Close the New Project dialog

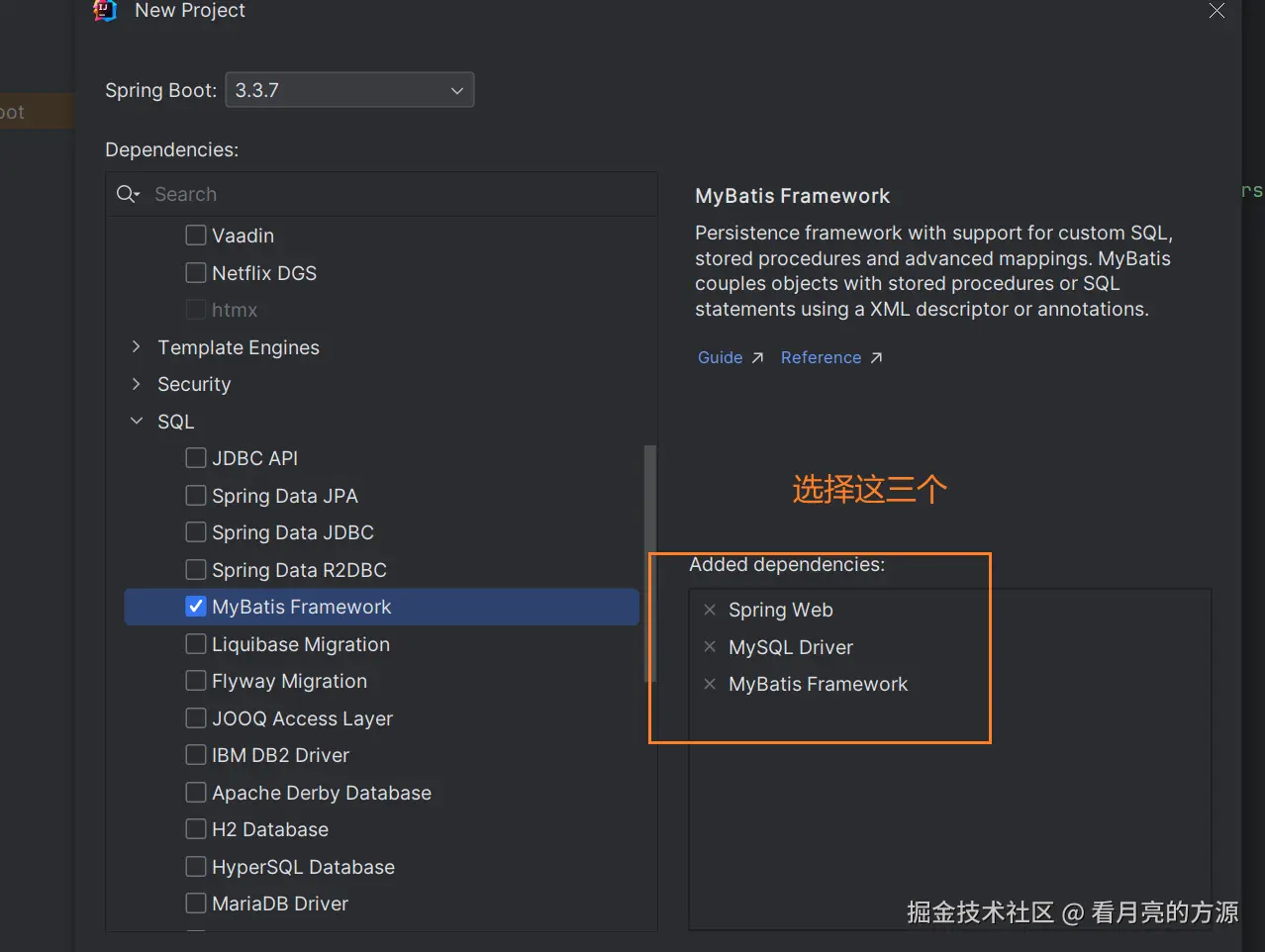click(x=1216, y=11)
